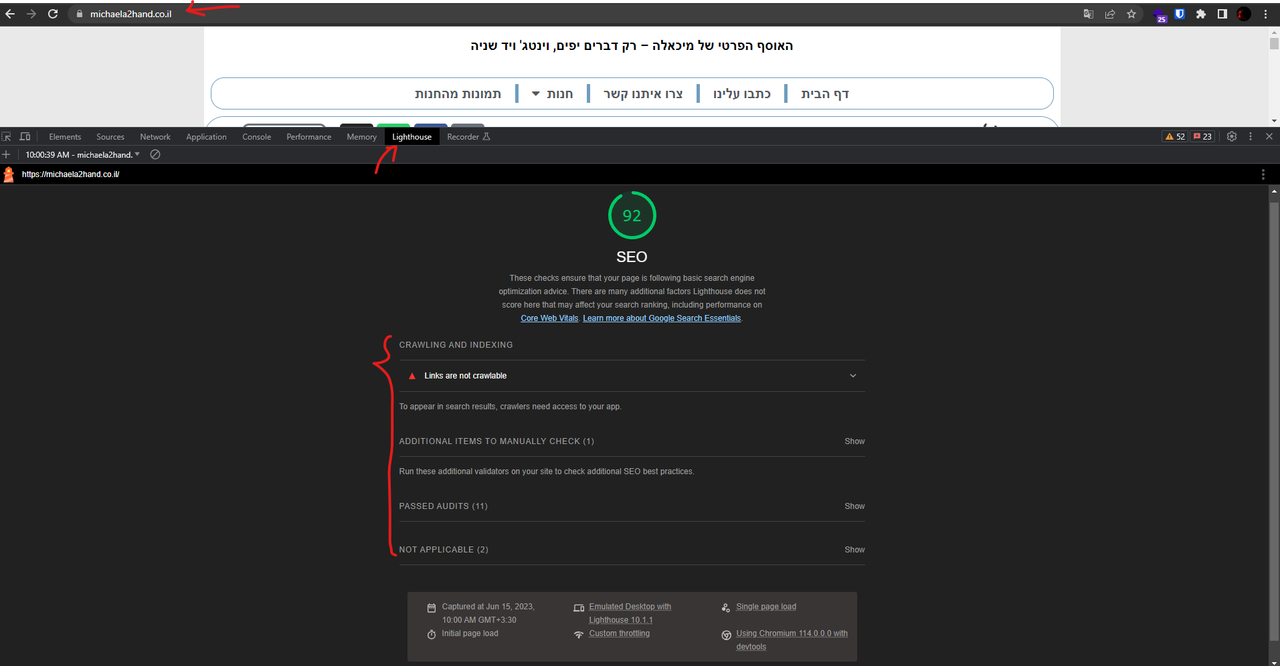Image resolution: width=1280 pixels, height=666 pixels.
Task: Open the DevTools customize three-dot menu
Action: coord(1250,137)
